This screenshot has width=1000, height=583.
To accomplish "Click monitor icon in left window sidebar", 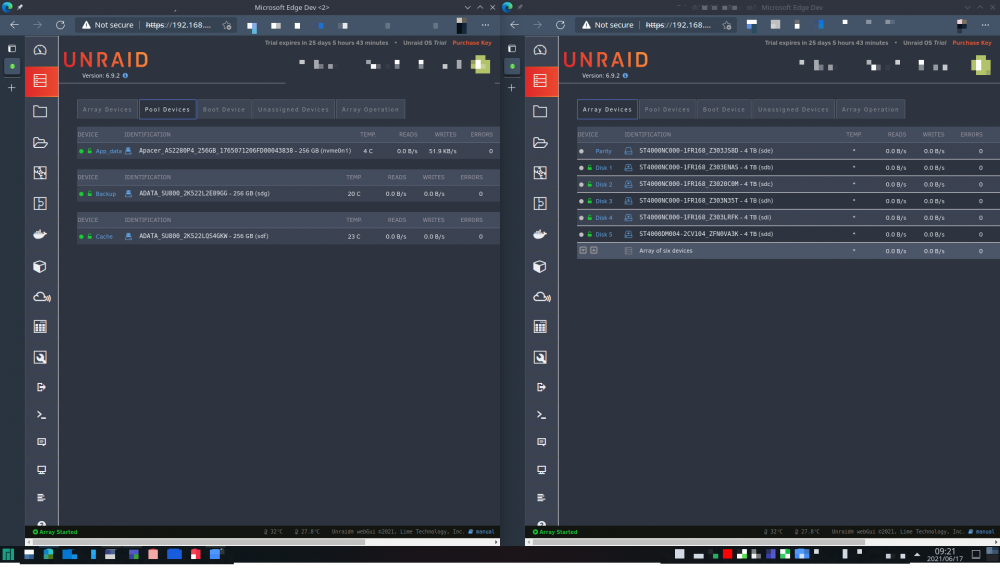I will (41, 469).
